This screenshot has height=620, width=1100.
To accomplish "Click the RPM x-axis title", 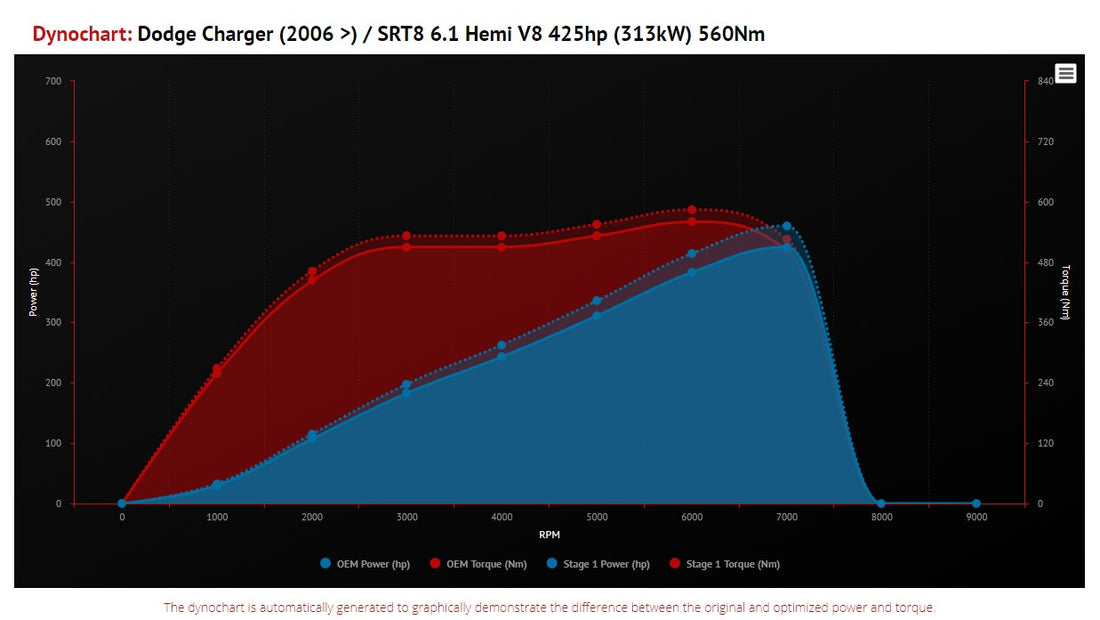I will click(549, 534).
